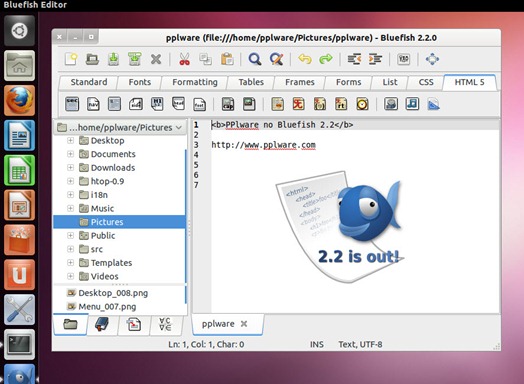
Task: Insert HTML5 section tag icon
Action: (72, 104)
